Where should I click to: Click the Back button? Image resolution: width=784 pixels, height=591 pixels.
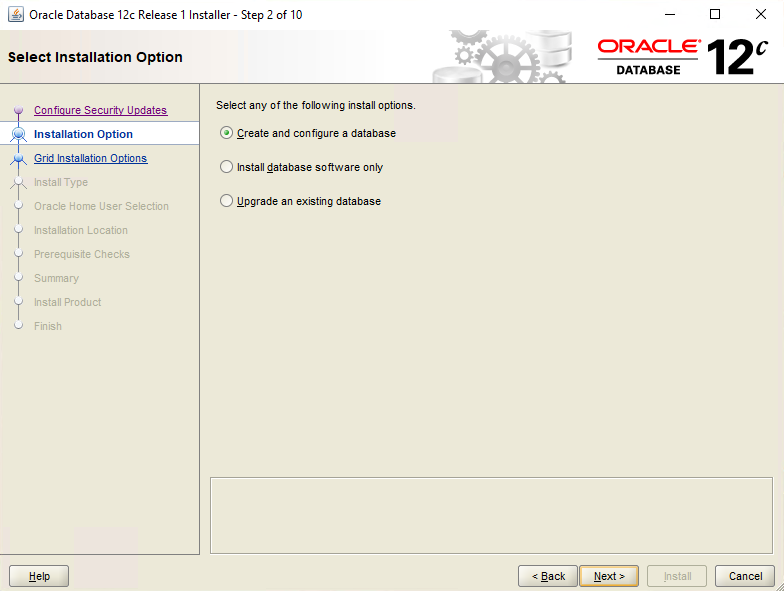(548, 576)
